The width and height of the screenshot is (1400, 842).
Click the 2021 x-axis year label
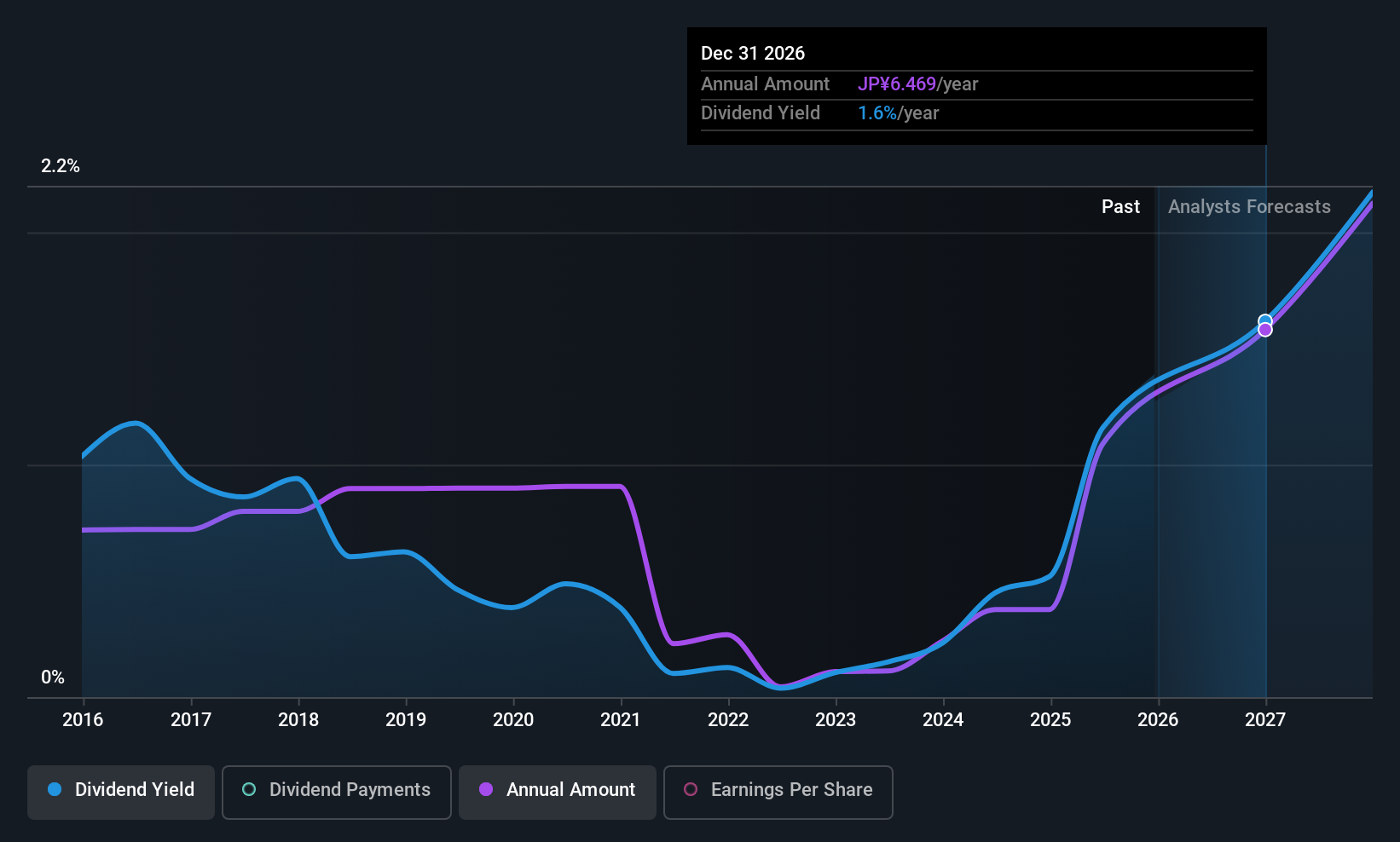click(620, 720)
